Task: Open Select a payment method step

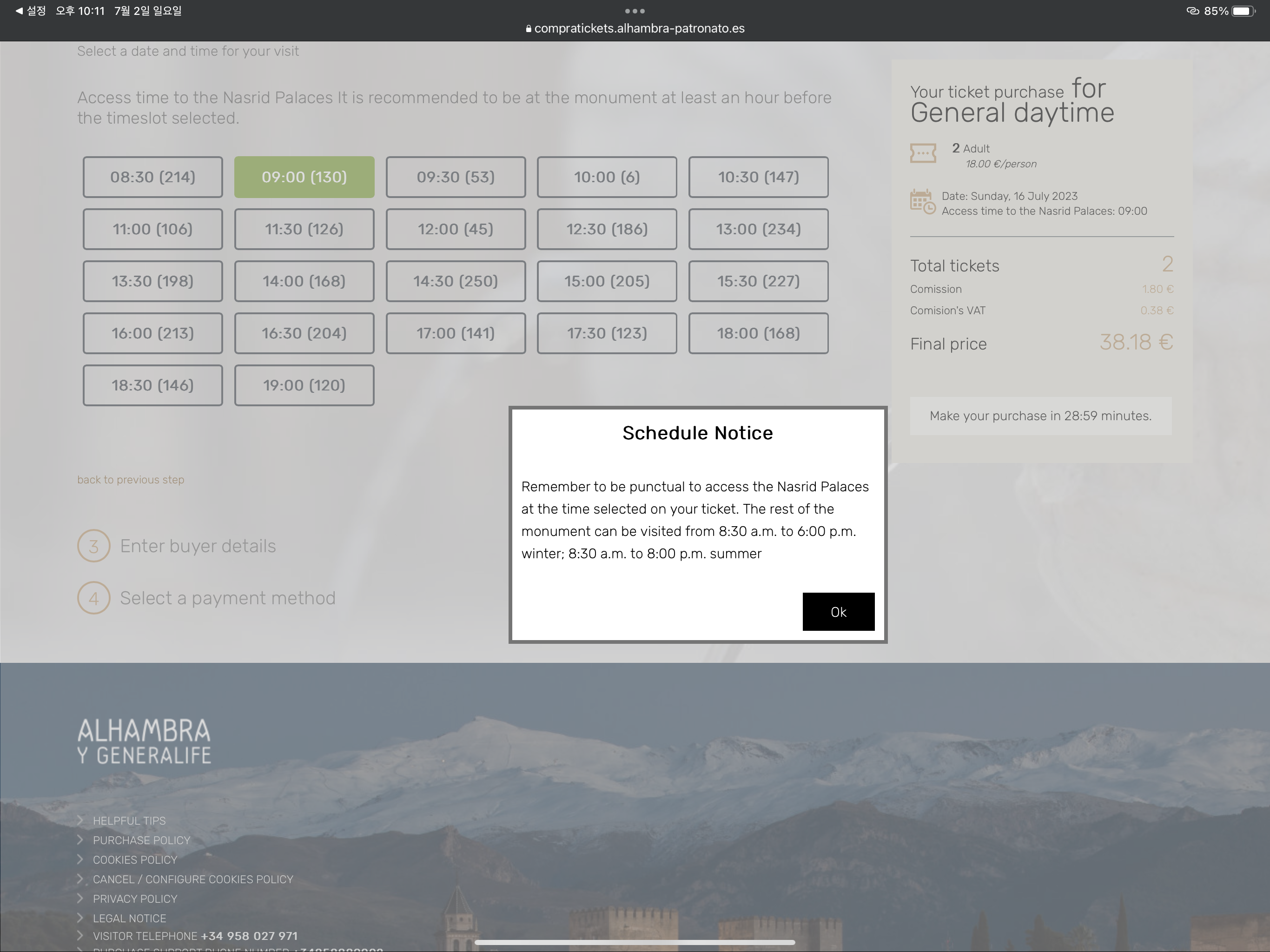Action: [227, 598]
